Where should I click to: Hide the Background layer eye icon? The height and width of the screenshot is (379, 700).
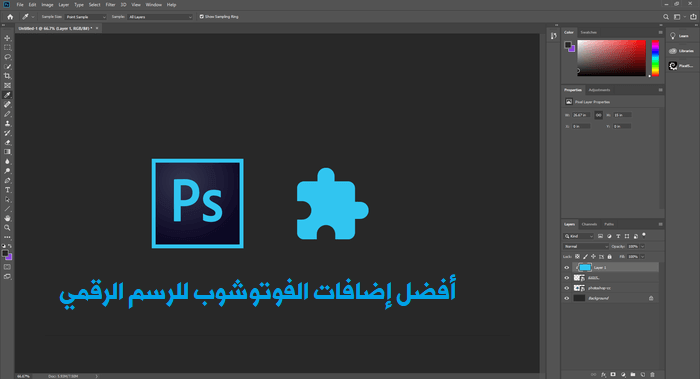[567, 298]
